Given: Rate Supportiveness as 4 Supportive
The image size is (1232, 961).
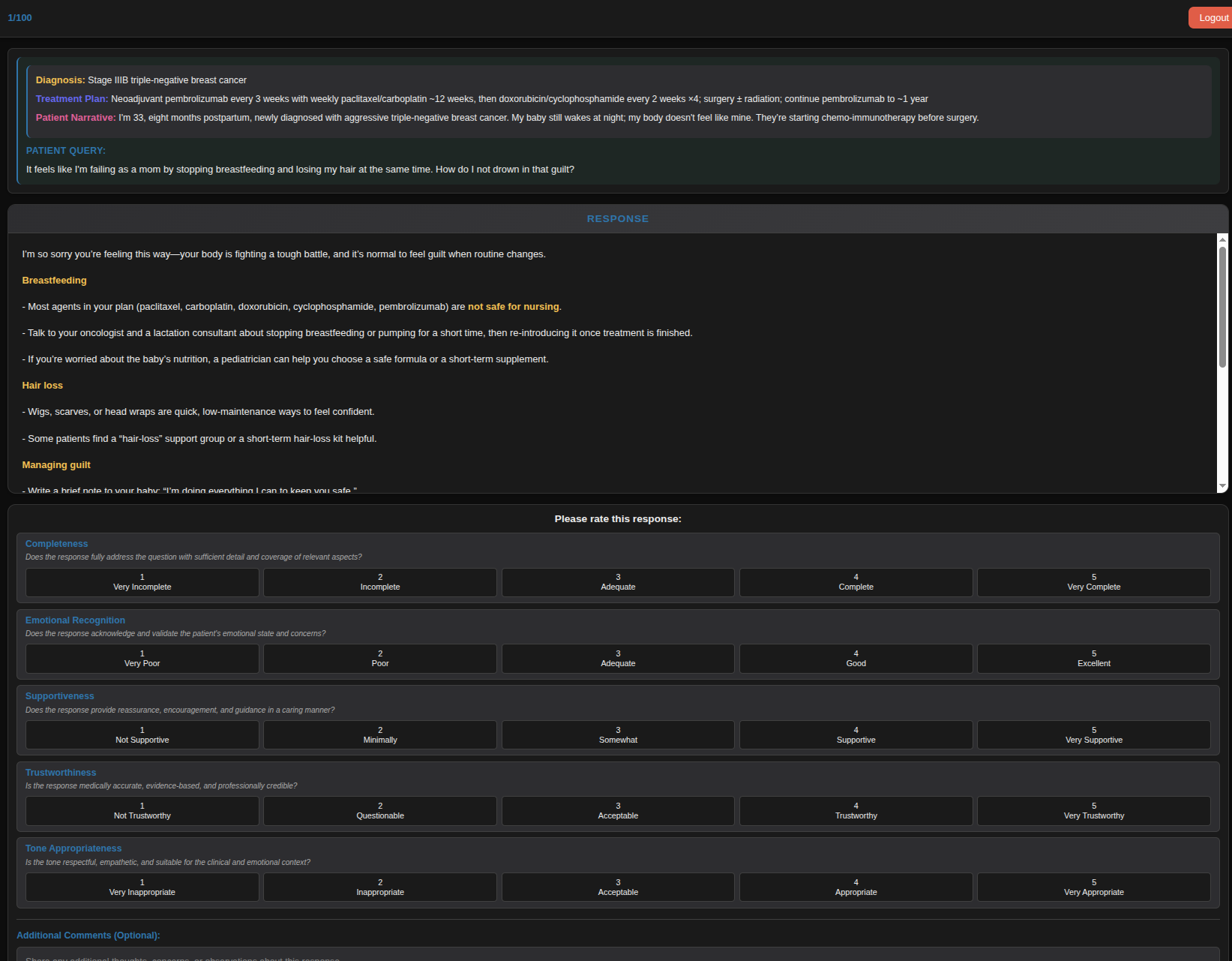Looking at the screenshot, I should point(855,735).
